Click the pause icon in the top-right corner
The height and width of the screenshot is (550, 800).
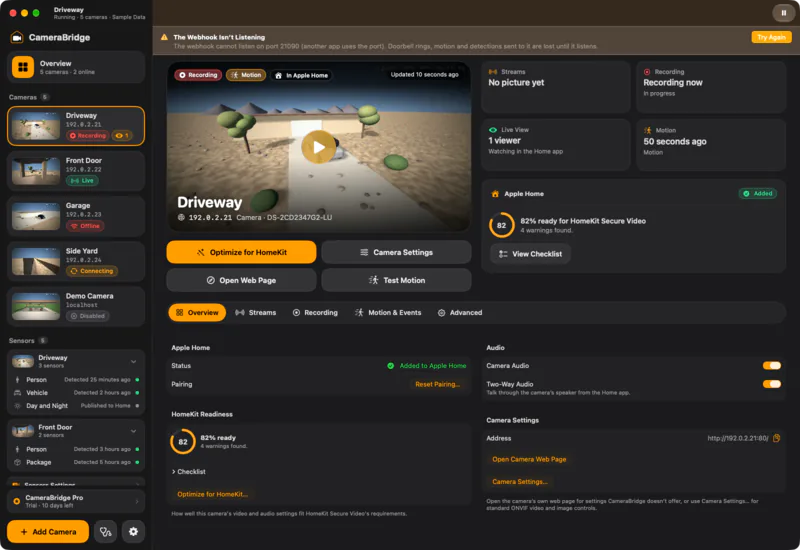(x=784, y=13)
